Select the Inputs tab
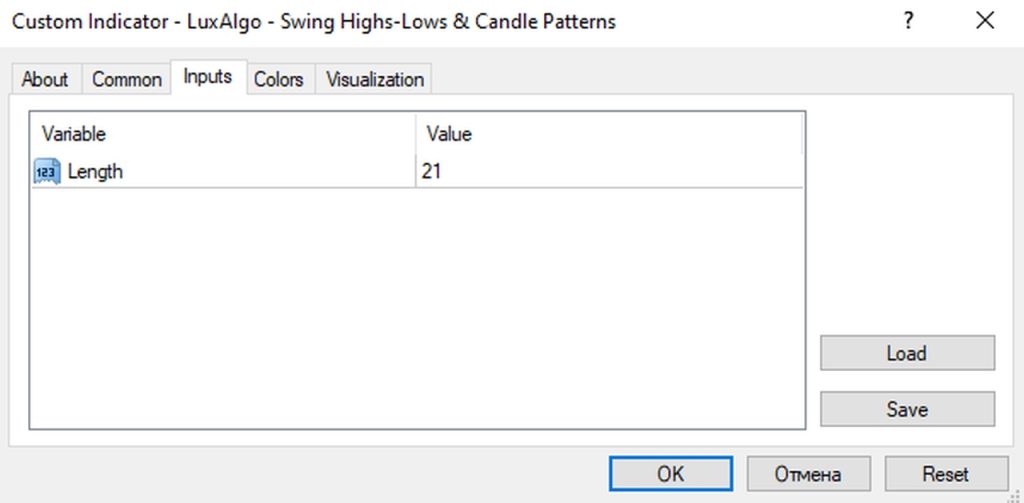 pyautogui.click(x=208, y=77)
